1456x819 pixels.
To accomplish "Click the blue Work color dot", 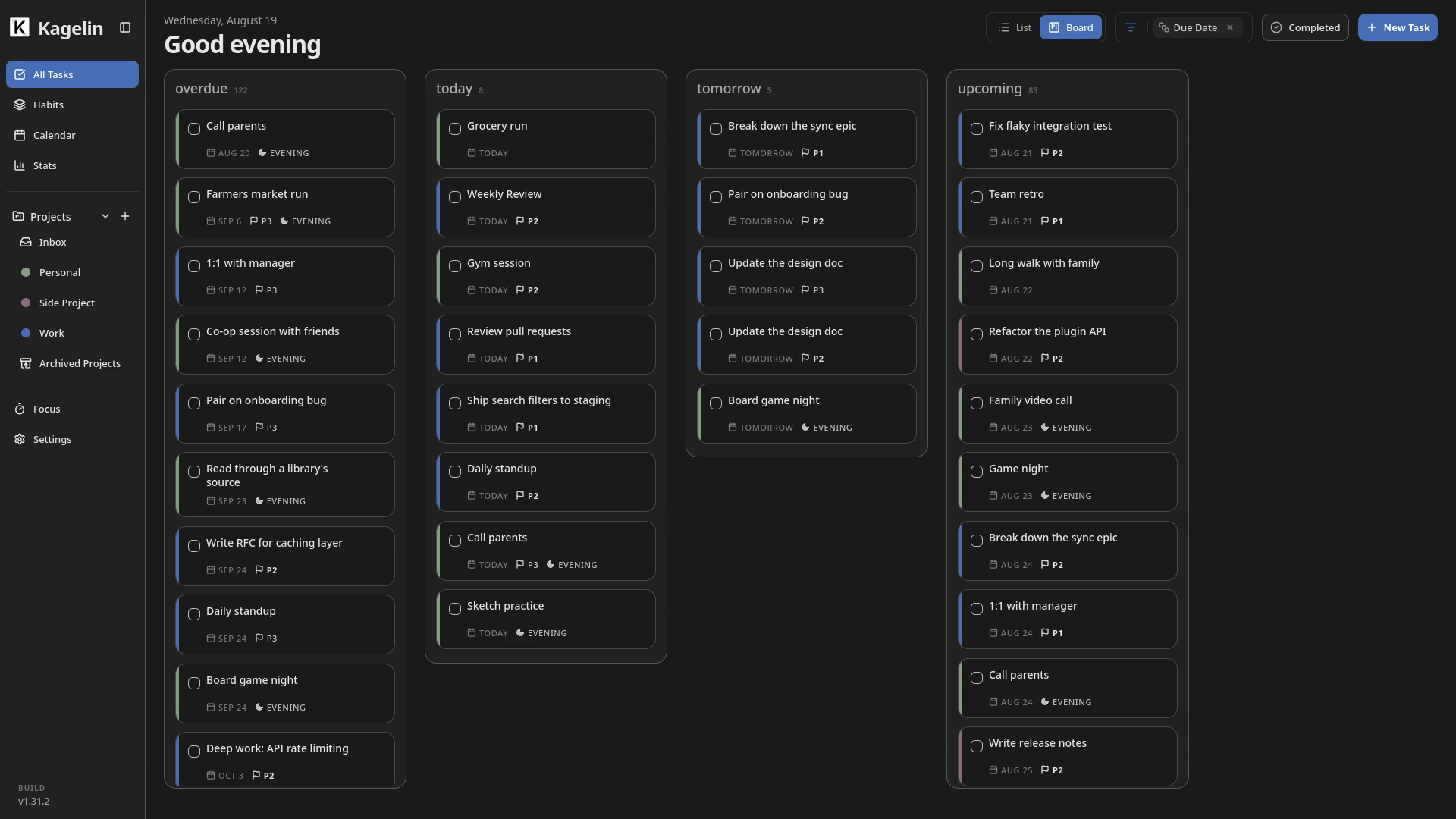I will click(x=26, y=333).
